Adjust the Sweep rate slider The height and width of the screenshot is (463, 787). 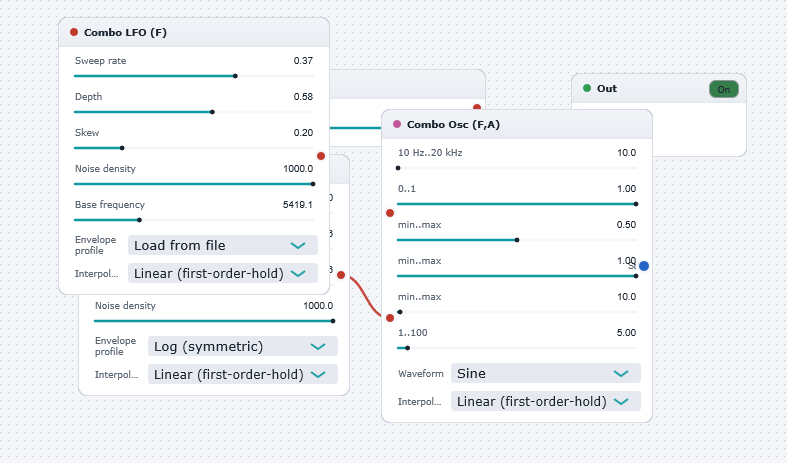(x=194, y=76)
